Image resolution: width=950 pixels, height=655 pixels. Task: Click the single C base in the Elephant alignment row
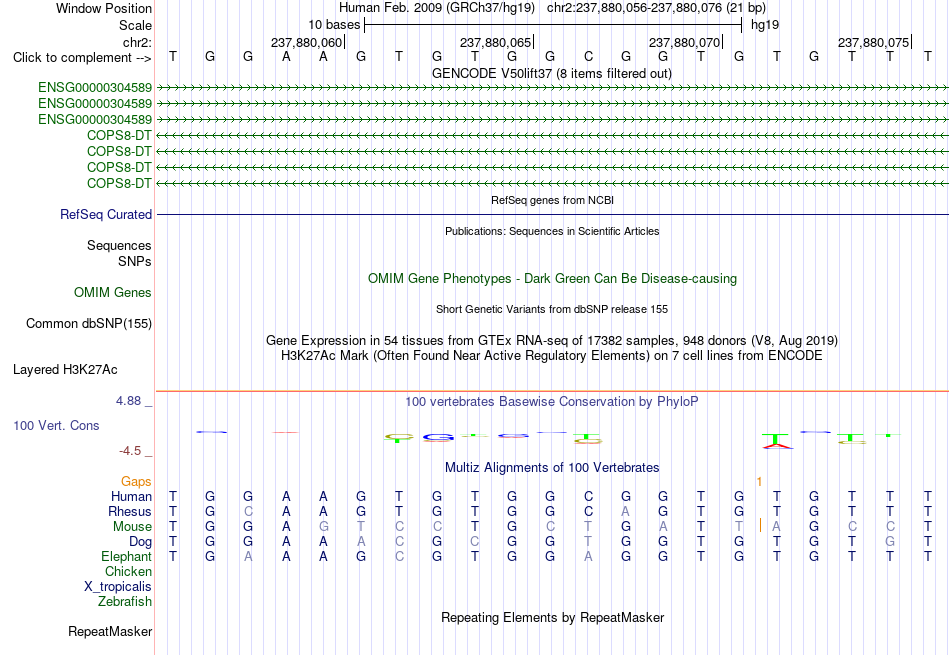click(399, 556)
